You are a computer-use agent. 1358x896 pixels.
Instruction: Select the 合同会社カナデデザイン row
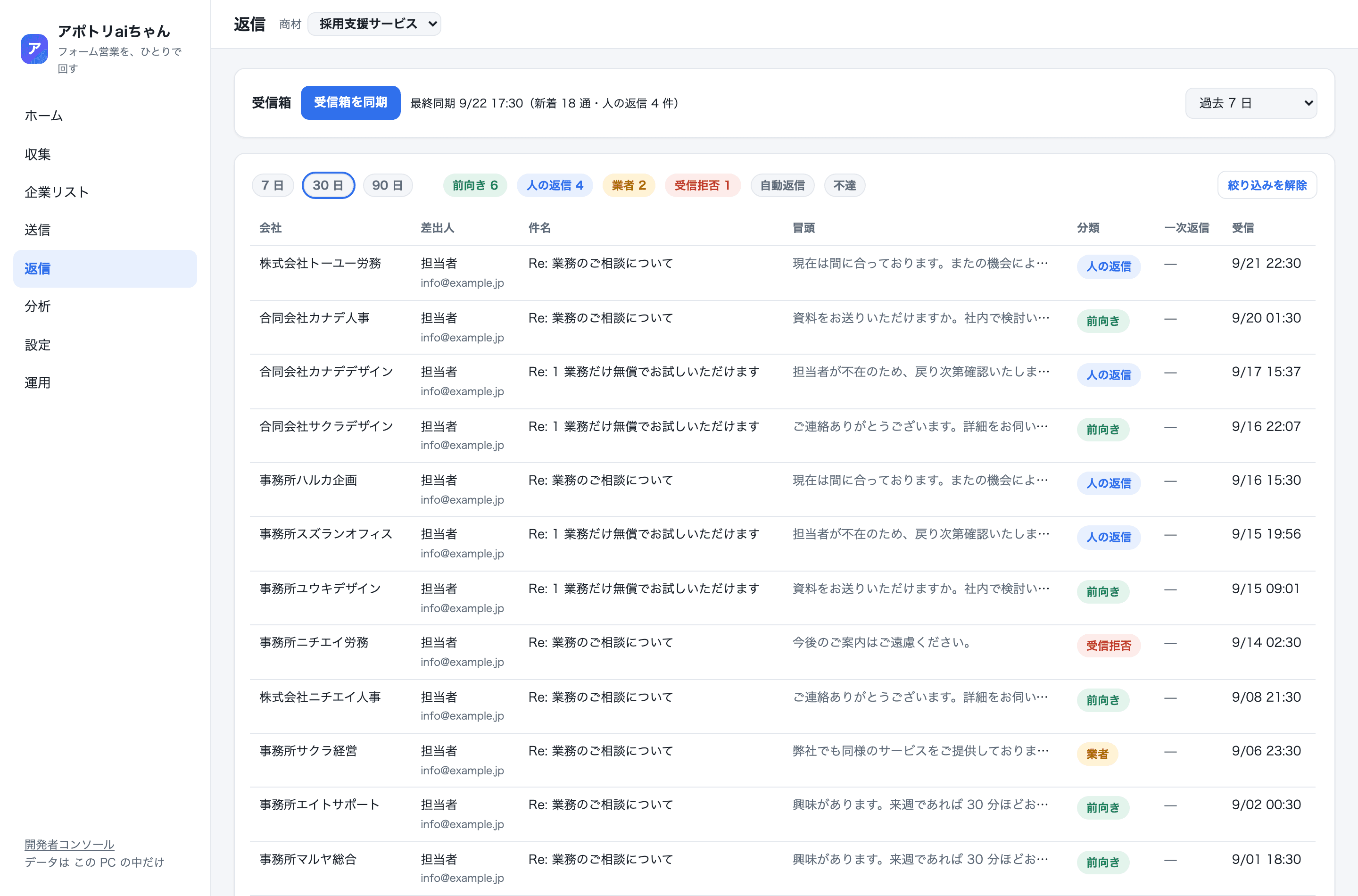tap(782, 382)
